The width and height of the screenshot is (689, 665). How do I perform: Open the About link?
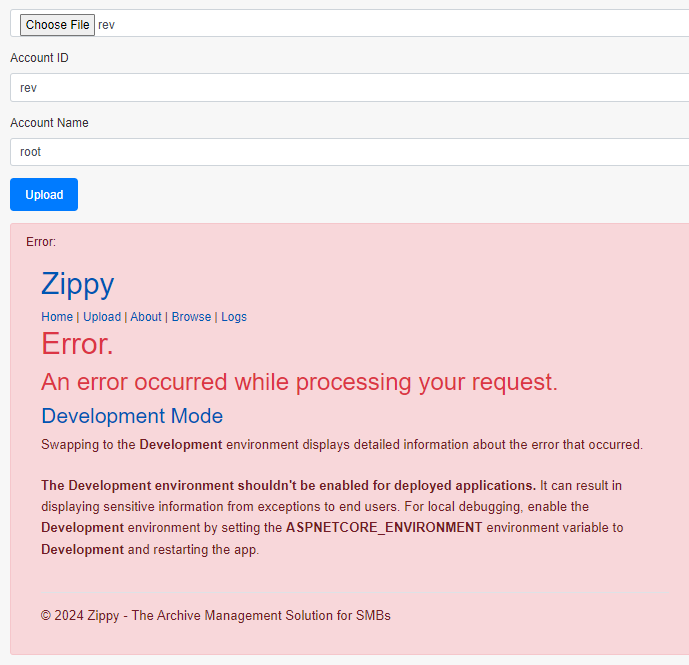click(146, 316)
